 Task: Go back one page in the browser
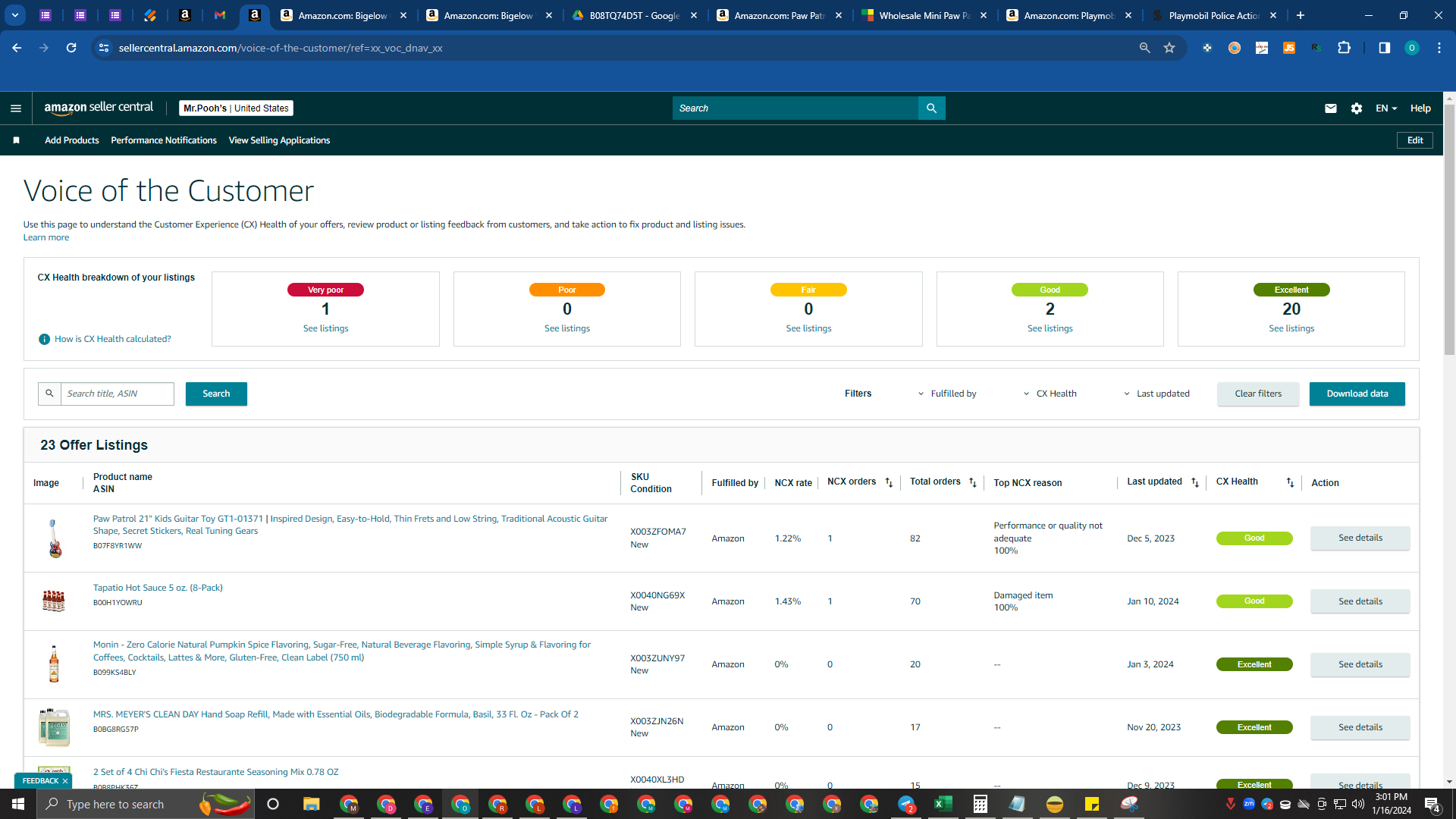(x=17, y=48)
